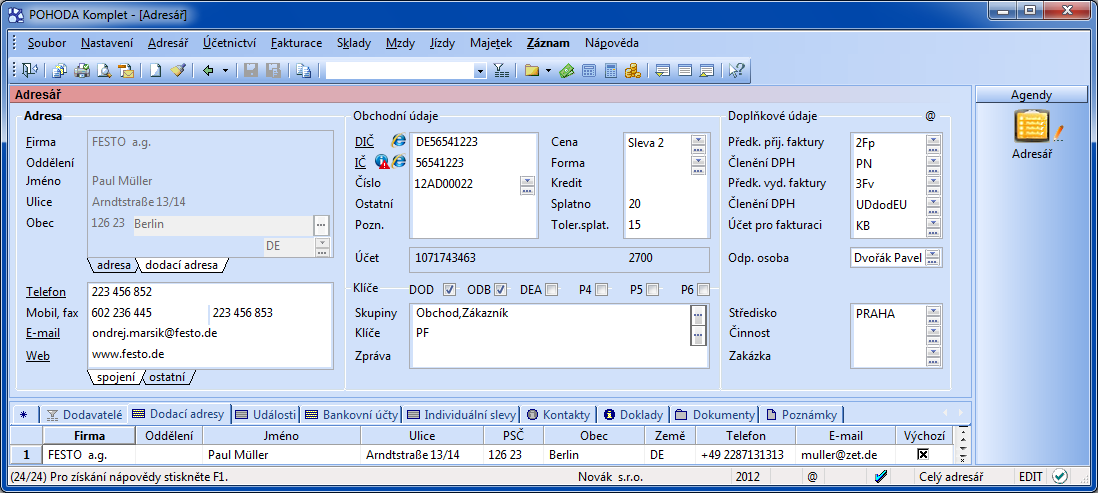
Task: Enable the P6 key checkbox
Action: pyautogui.click(x=703, y=289)
